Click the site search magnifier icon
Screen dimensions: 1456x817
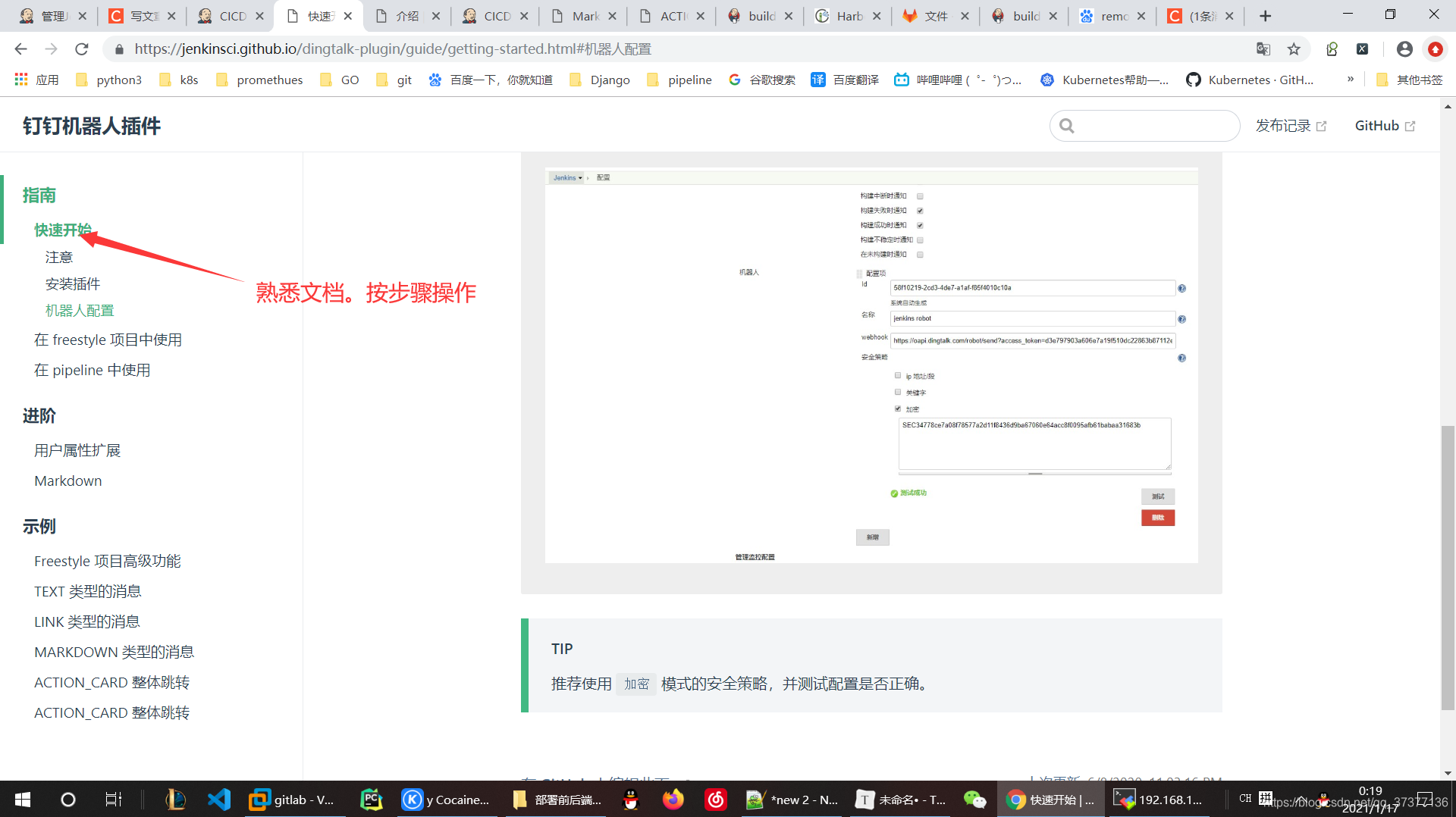coord(1067,126)
